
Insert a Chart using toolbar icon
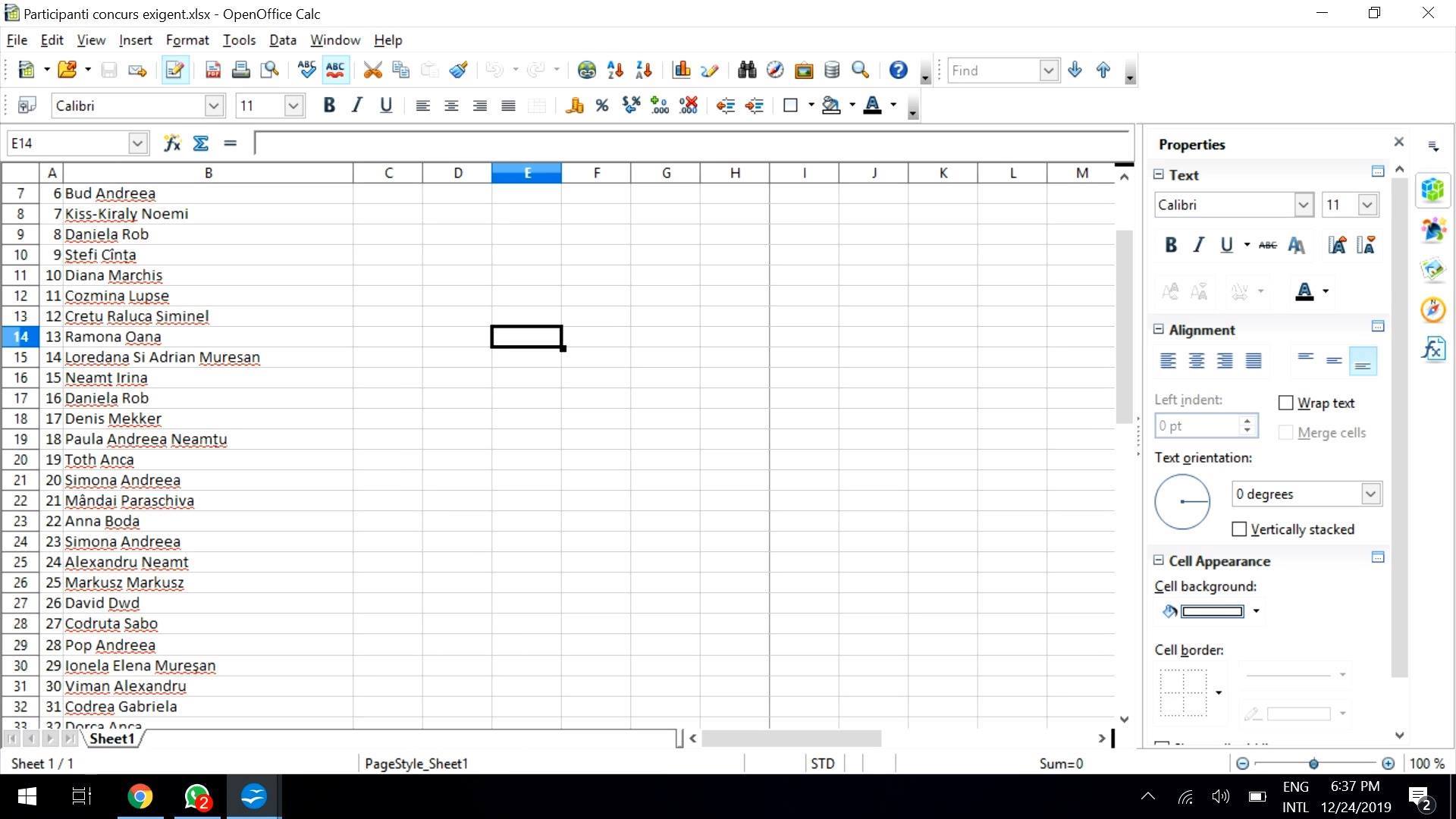[681, 71]
